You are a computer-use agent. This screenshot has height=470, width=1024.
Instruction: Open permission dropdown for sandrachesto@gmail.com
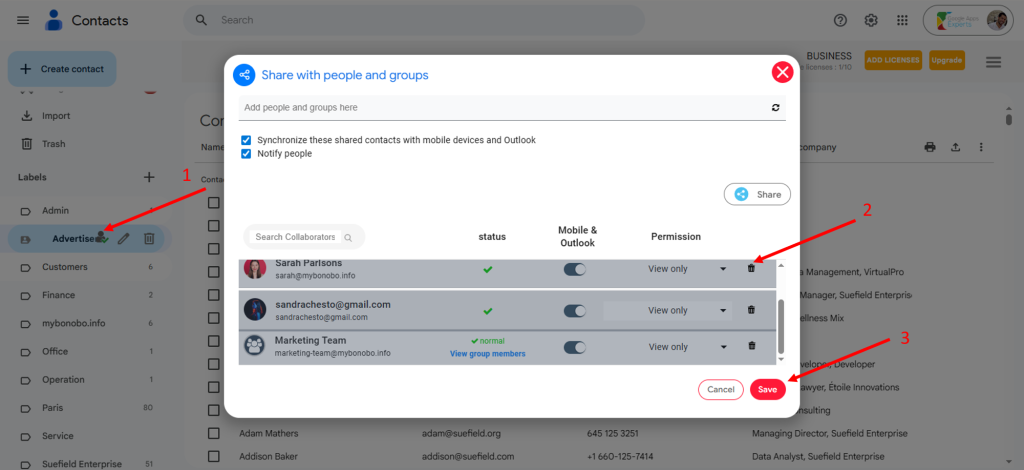(723, 310)
